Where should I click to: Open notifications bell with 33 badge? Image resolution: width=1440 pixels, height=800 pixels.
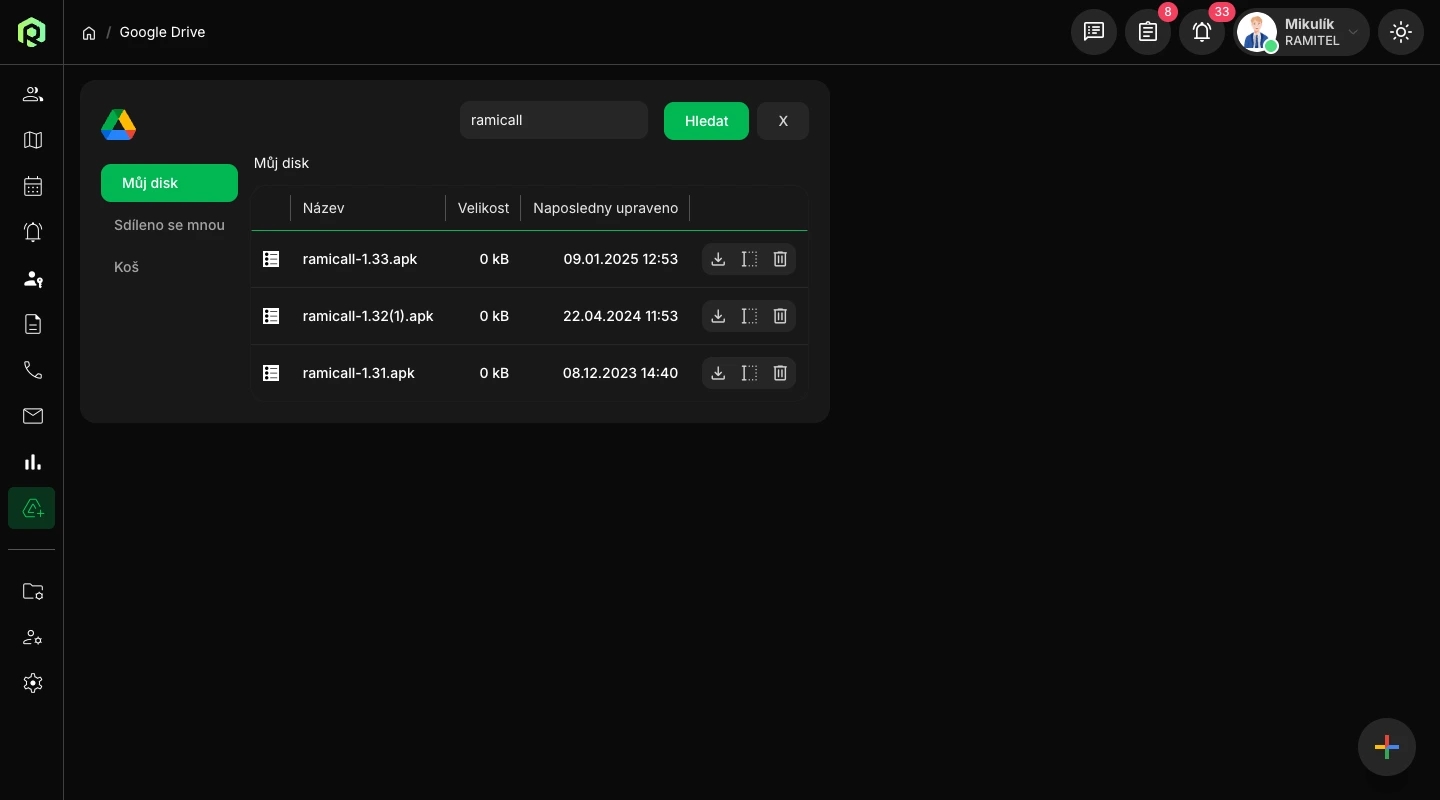click(x=1202, y=32)
